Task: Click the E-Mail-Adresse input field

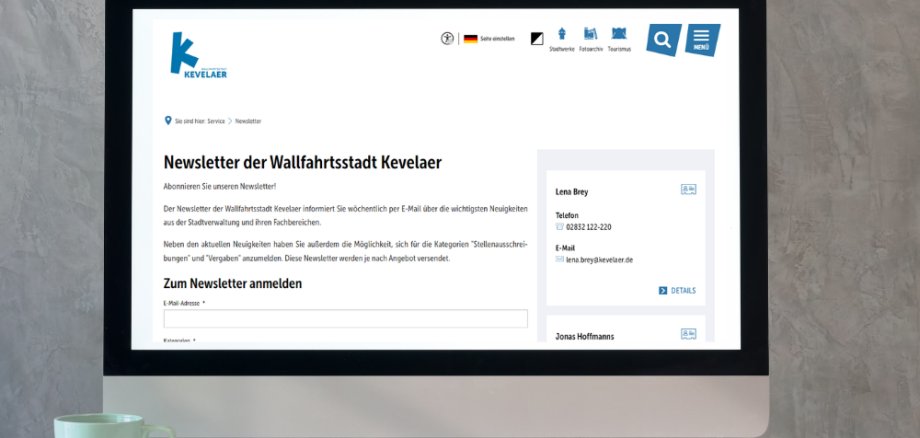Action: pyautogui.click(x=345, y=319)
